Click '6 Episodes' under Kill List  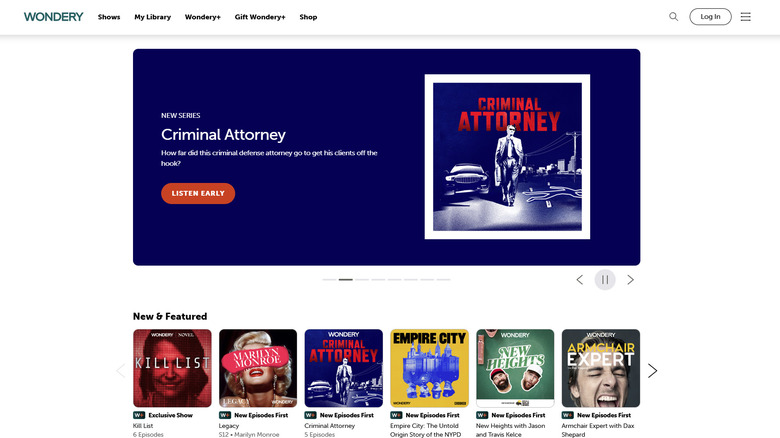point(148,435)
